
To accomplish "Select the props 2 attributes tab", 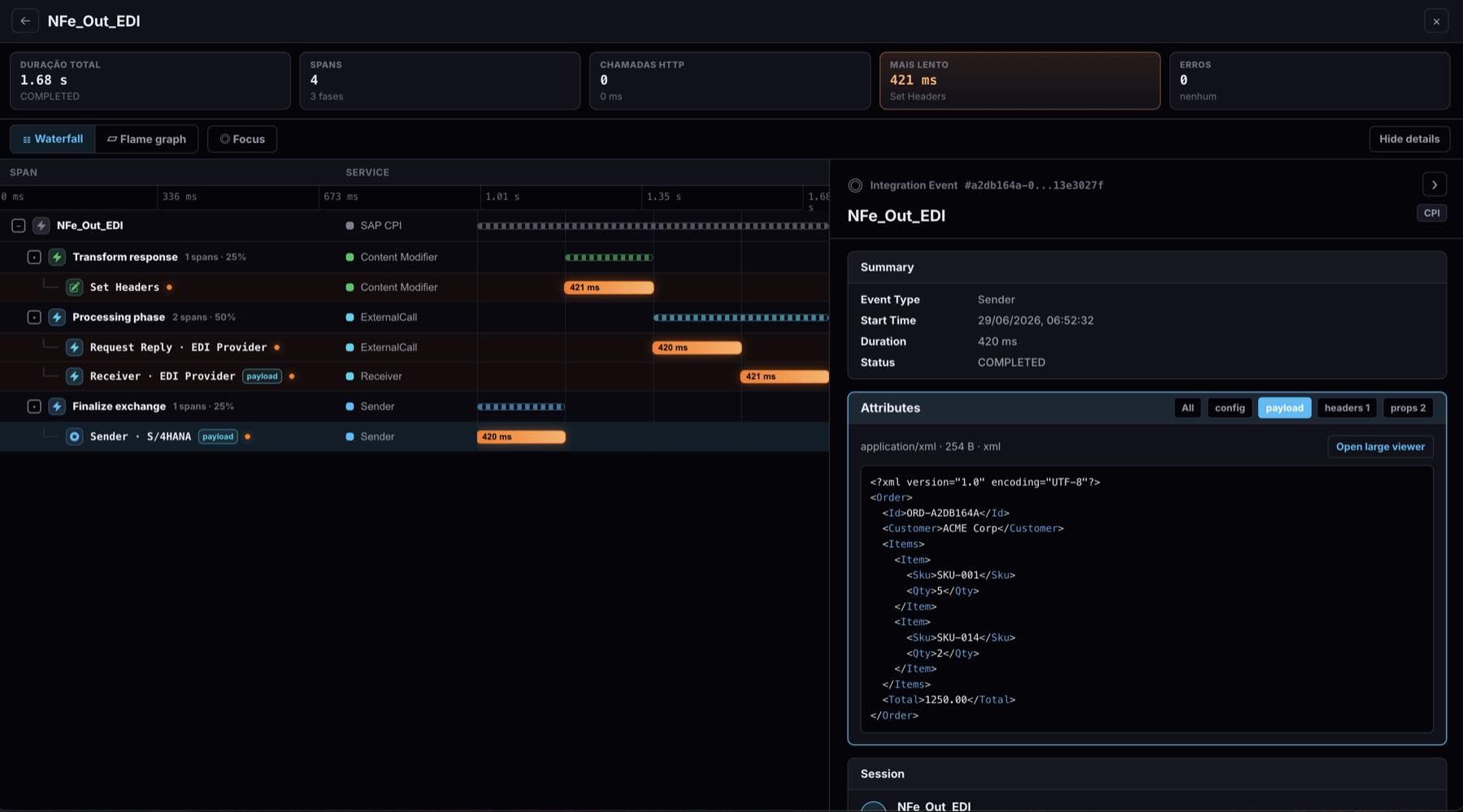I will pyautogui.click(x=1408, y=408).
